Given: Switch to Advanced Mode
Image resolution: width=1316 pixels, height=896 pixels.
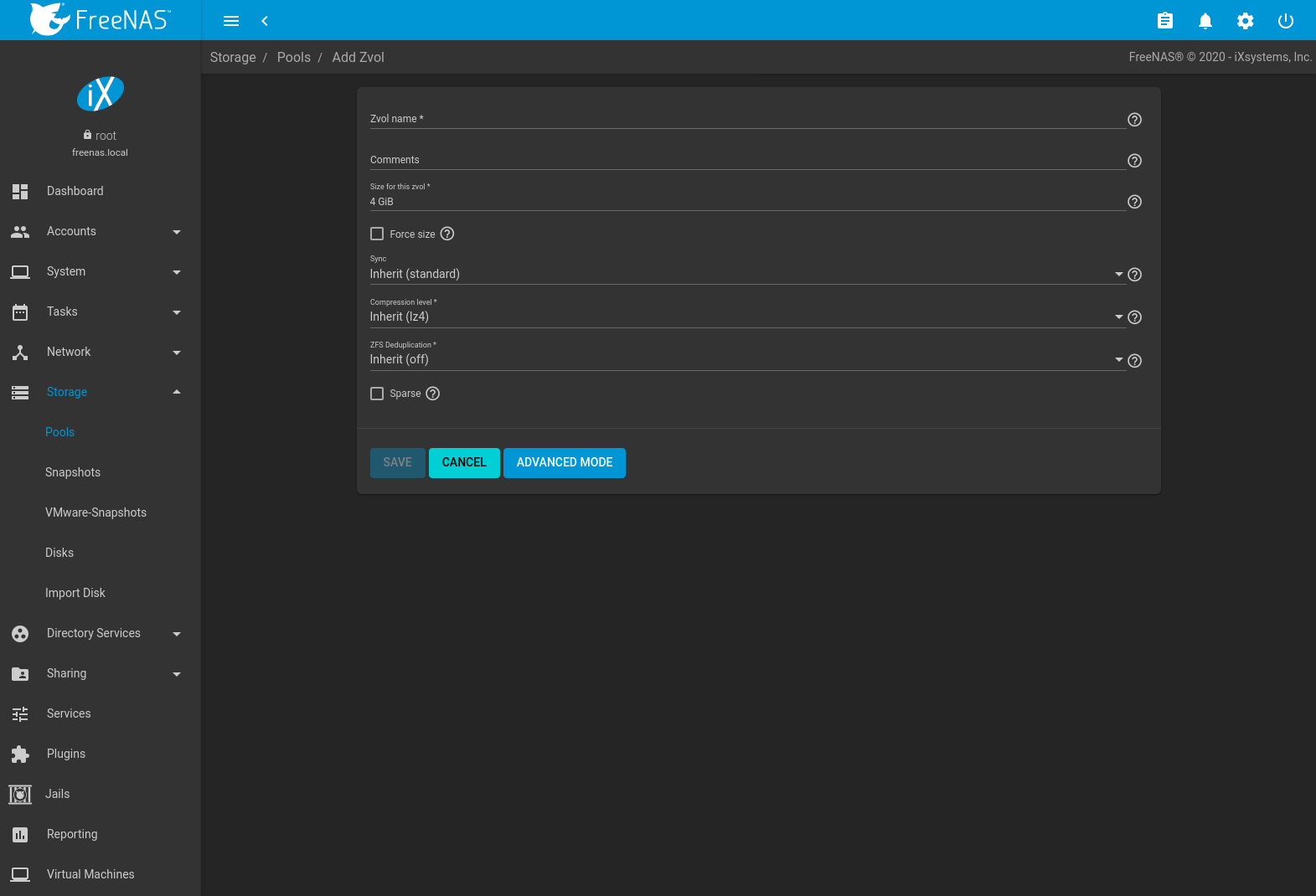Looking at the screenshot, I should pyautogui.click(x=564, y=462).
